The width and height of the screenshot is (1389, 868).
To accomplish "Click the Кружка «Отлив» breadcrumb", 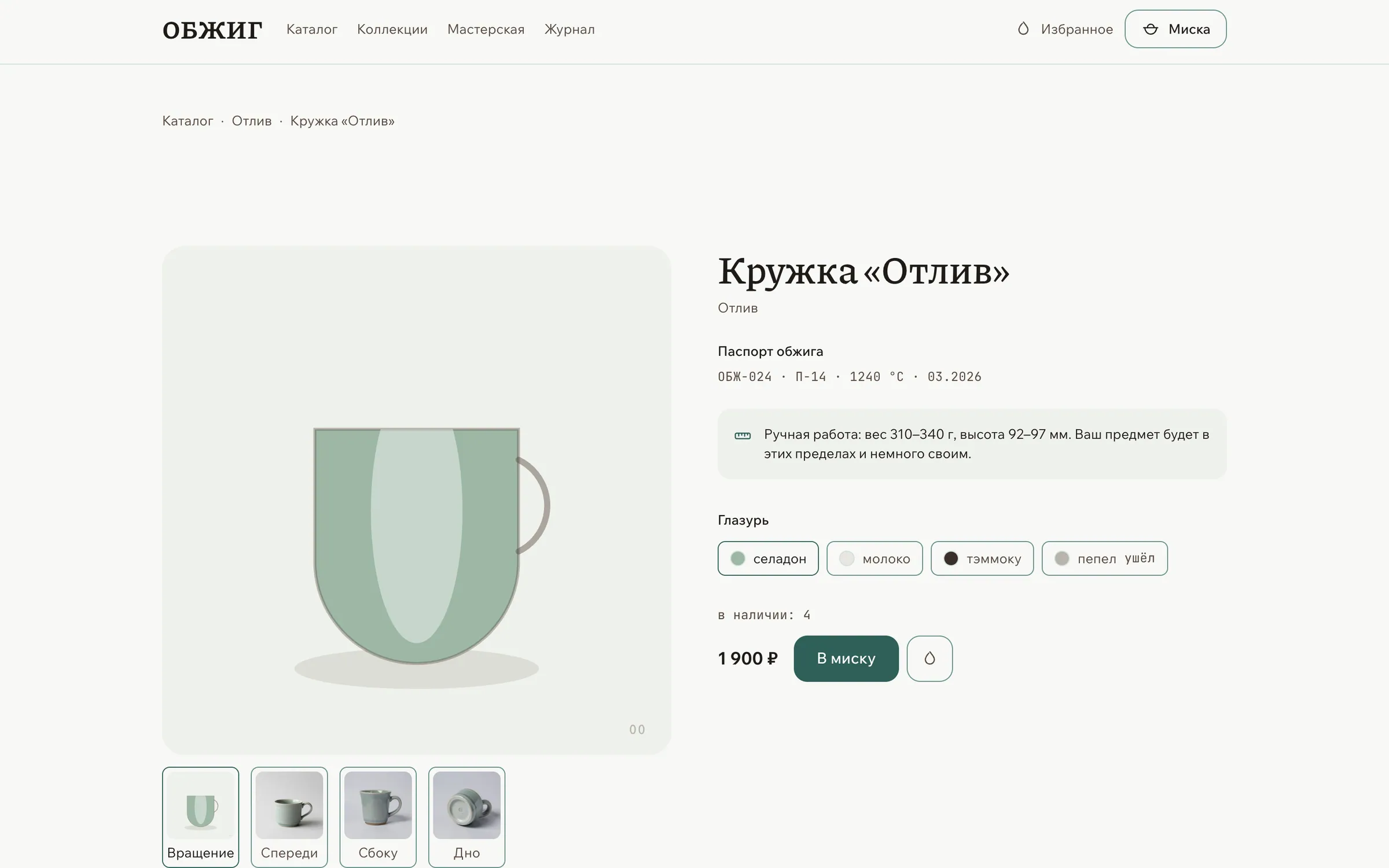I will click(343, 121).
